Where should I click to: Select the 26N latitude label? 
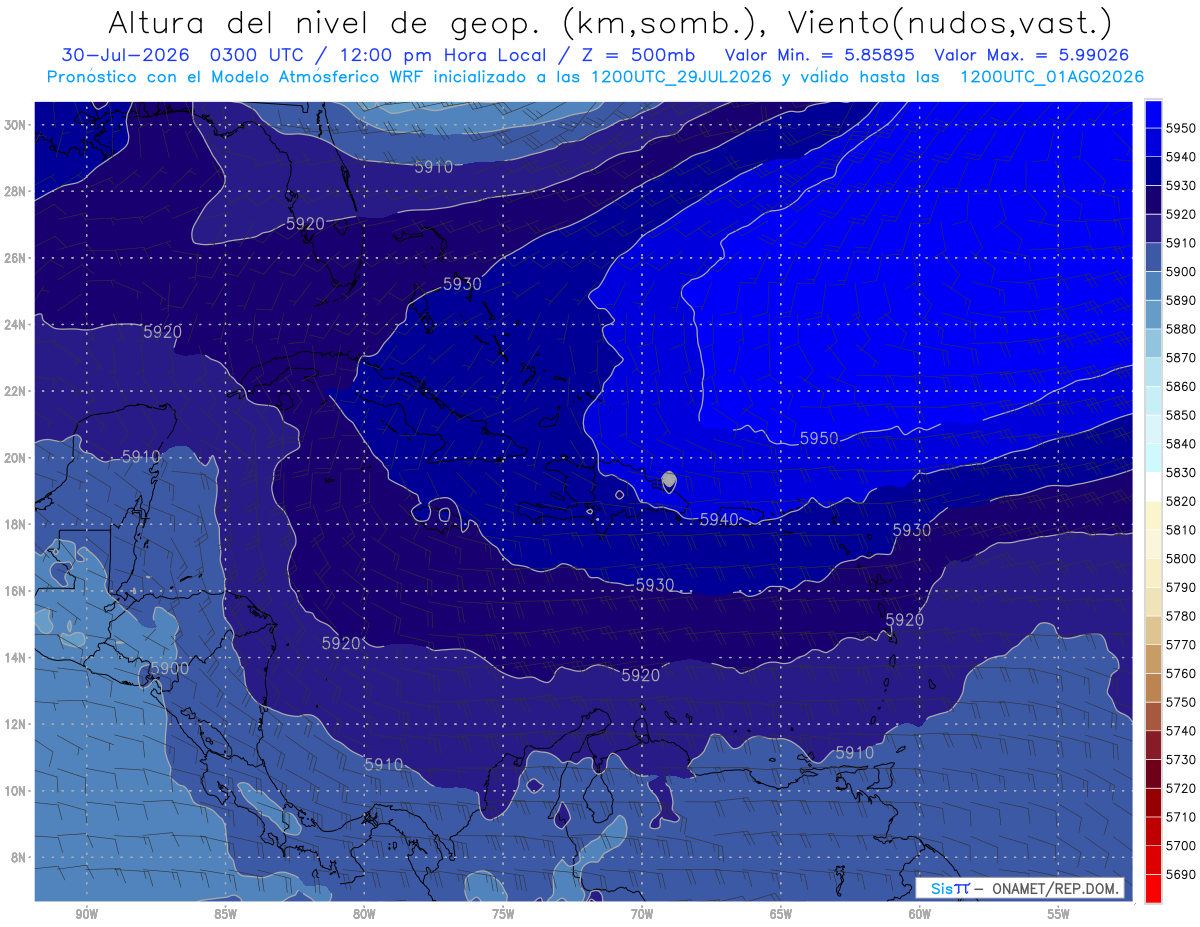point(15,258)
